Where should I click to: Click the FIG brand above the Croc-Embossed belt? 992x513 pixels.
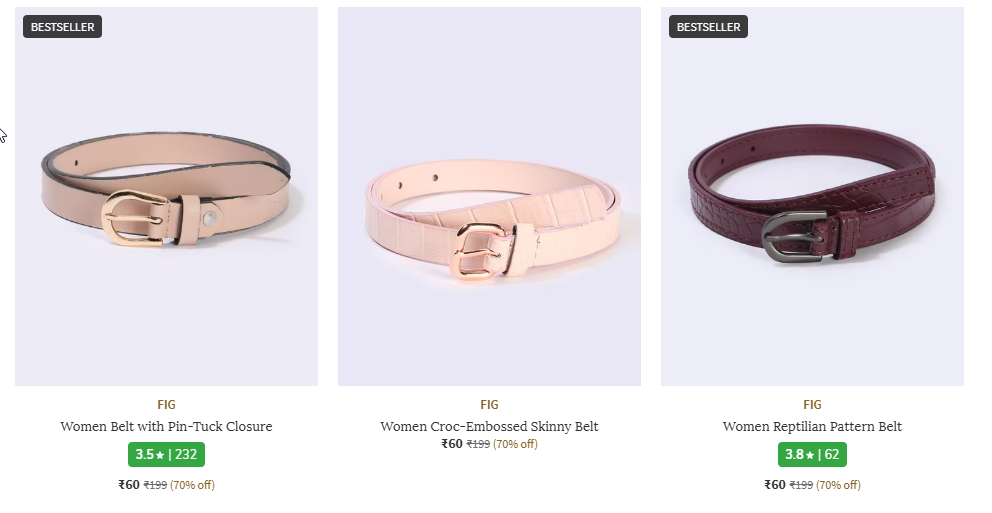[x=489, y=404]
